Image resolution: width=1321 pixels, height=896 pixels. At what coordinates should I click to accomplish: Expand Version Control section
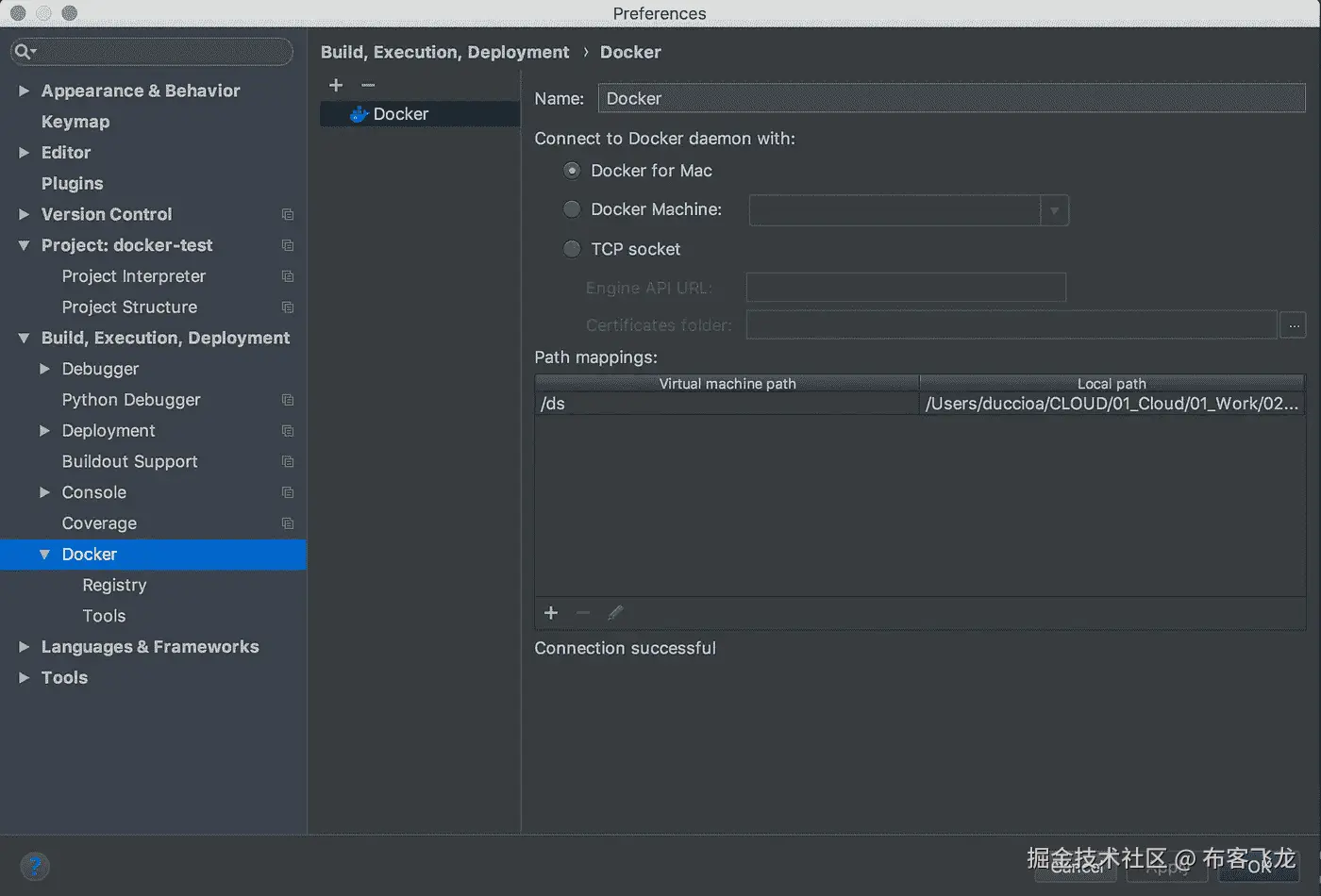[x=25, y=215]
